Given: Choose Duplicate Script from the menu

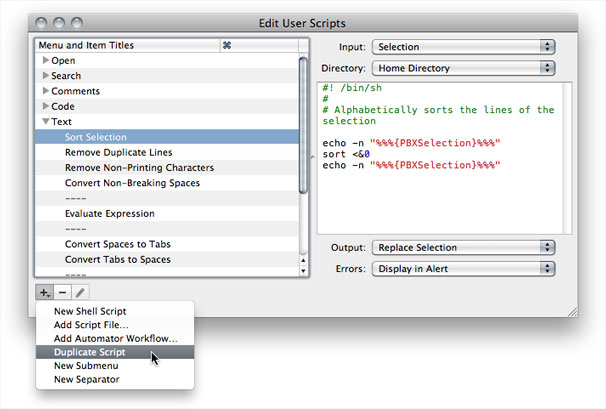Looking at the screenshot, I should click(90, 352).
